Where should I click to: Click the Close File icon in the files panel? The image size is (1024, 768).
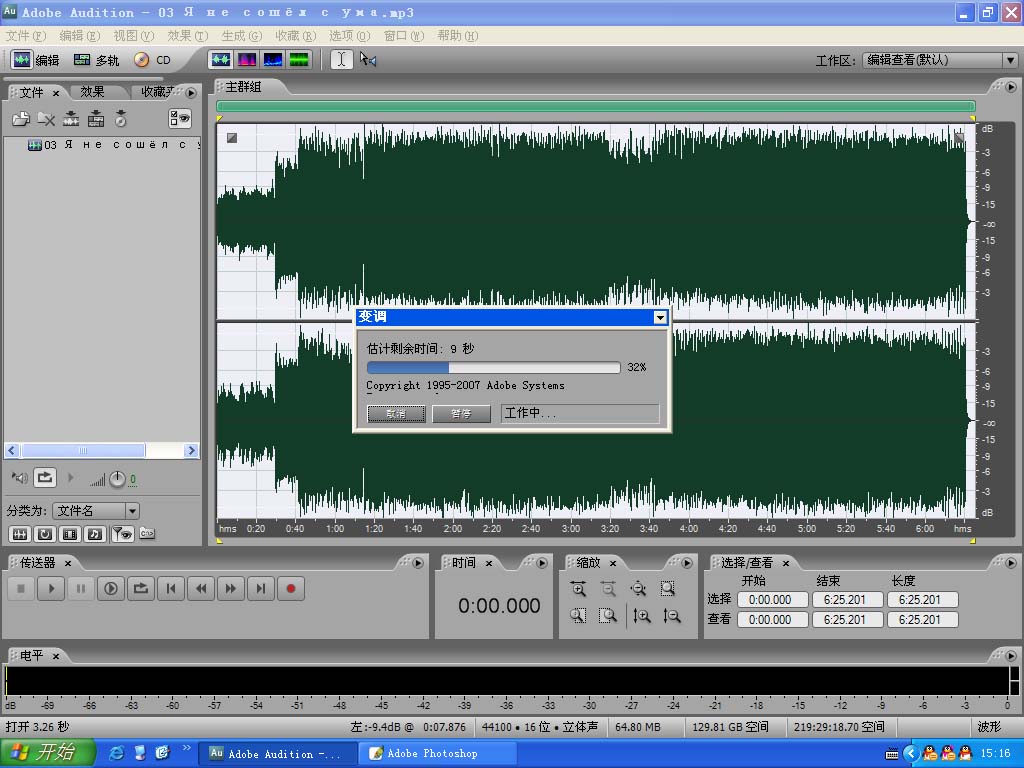pyautogui.click(x=46, y=119)
